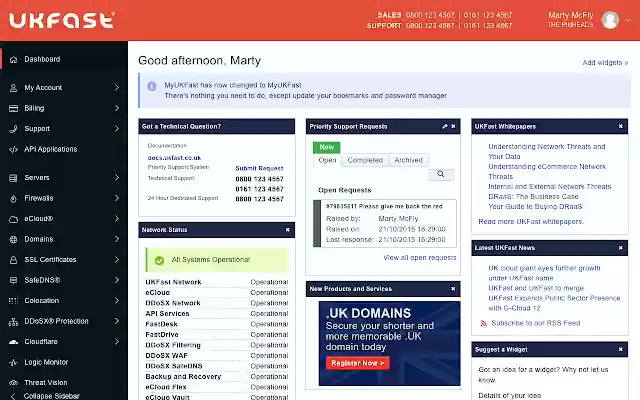Close the New Products and Services widget
Image resolution: width=640 pixels, height=400 pixels.
(453, 289)
